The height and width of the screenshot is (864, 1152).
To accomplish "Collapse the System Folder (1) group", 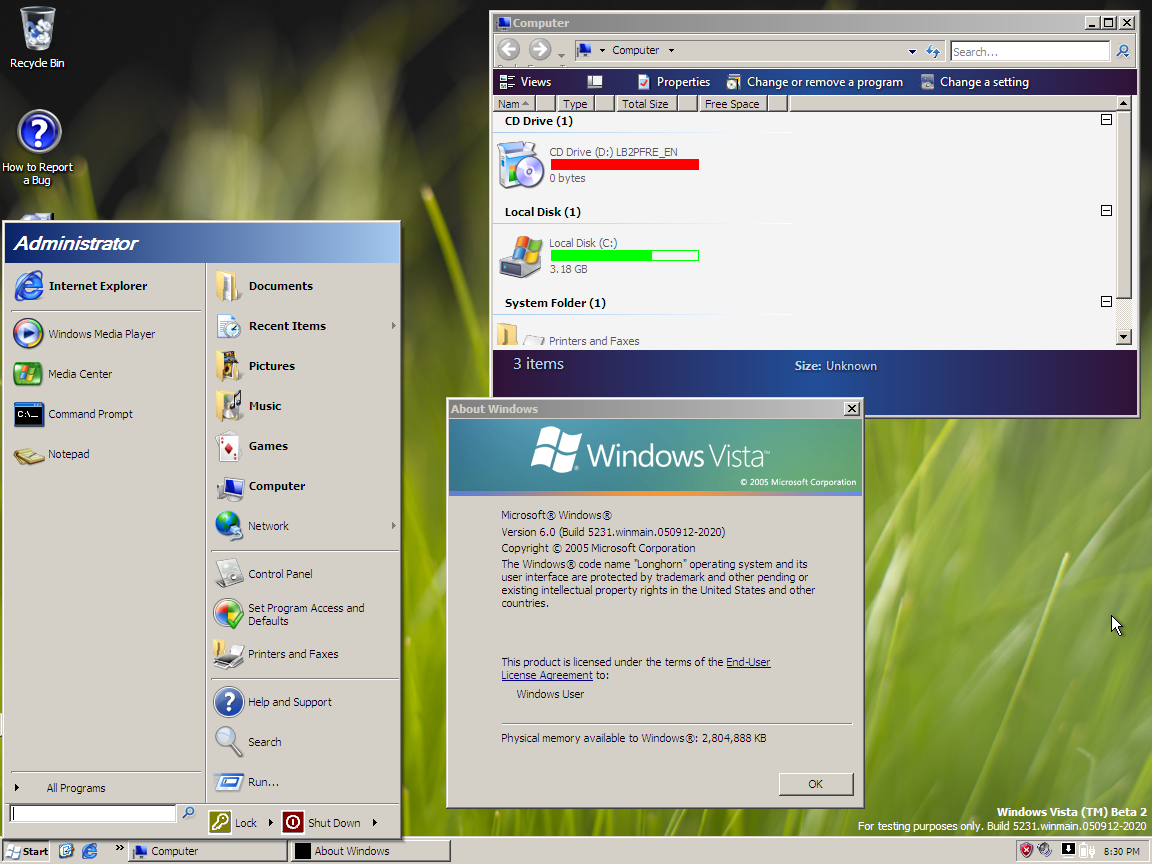I will click(1106, 301).
